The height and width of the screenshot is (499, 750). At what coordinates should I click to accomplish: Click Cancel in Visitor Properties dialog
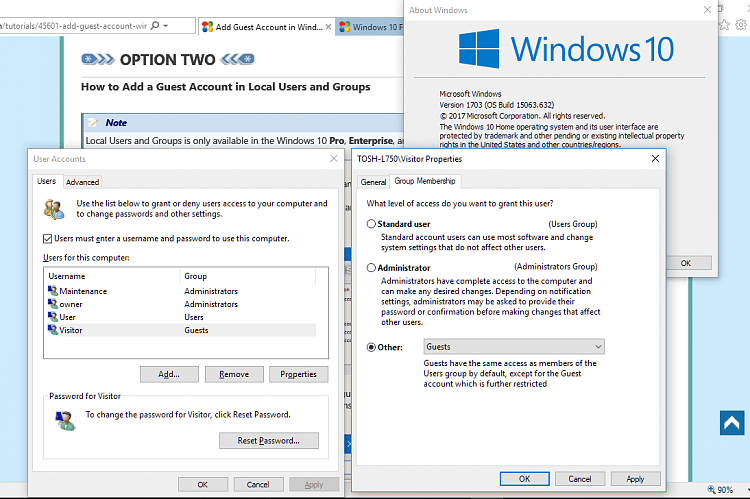click(x=580, y=479)
